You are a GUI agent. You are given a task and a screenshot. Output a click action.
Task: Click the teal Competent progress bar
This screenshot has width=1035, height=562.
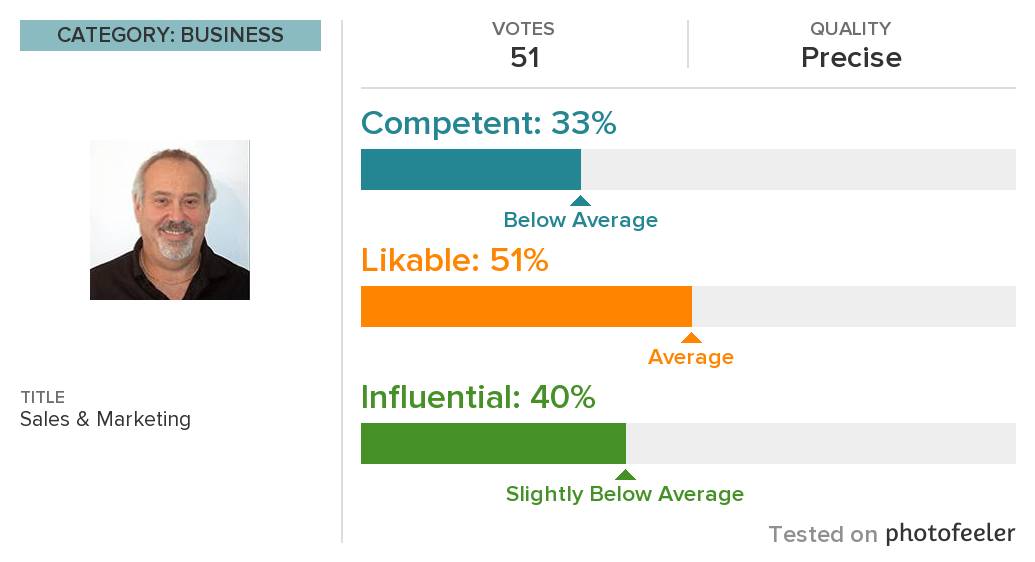tap(688, 170)
